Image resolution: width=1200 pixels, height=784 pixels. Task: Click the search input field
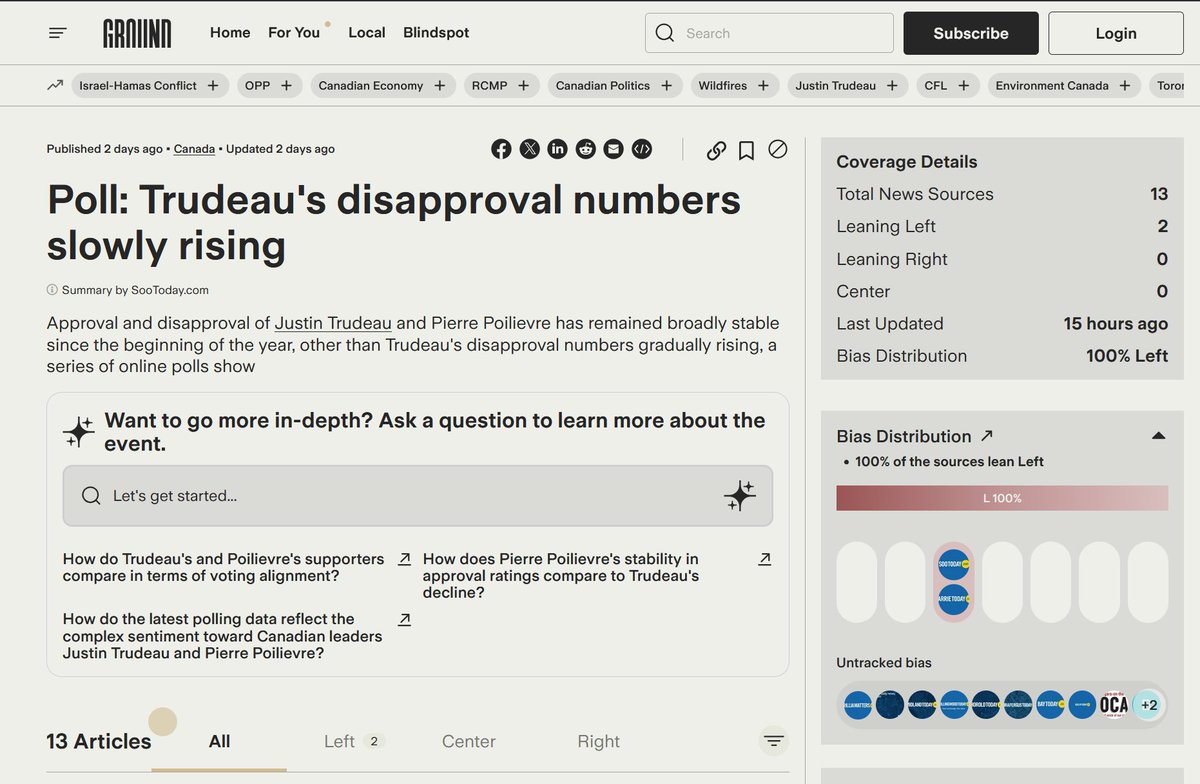[769, 33]
